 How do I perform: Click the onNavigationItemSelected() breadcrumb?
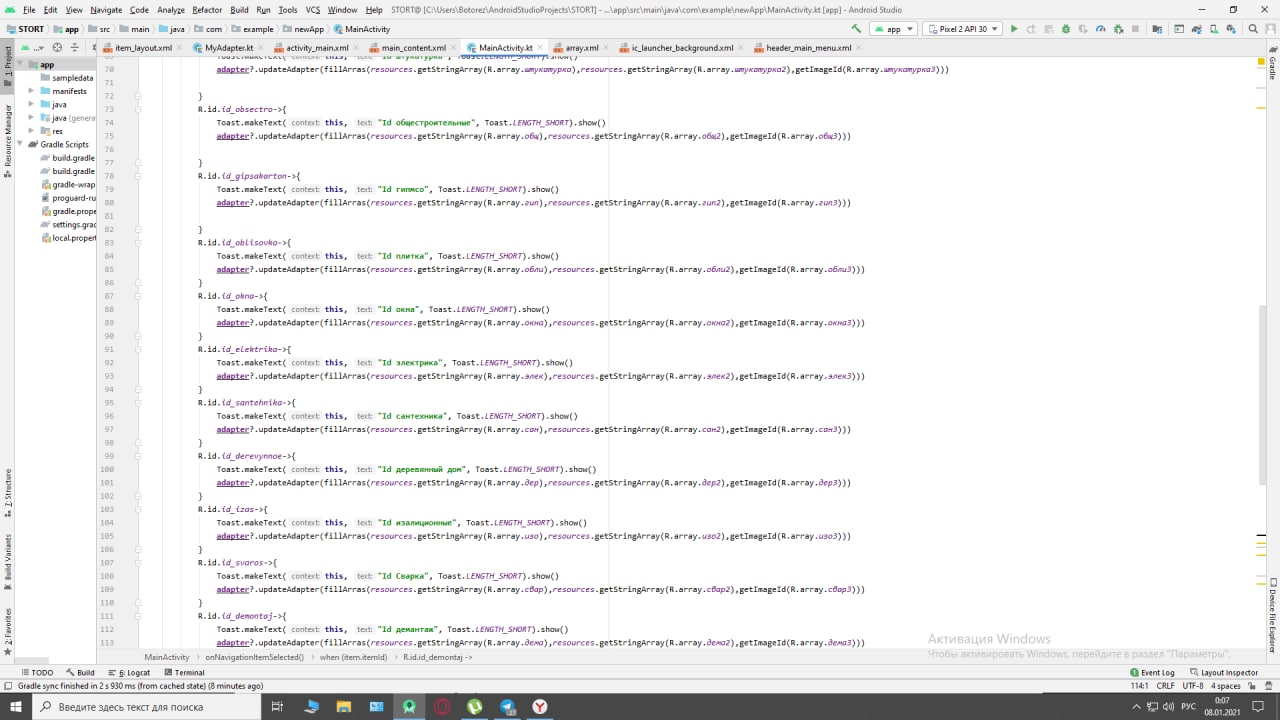[x=254, y=657]
